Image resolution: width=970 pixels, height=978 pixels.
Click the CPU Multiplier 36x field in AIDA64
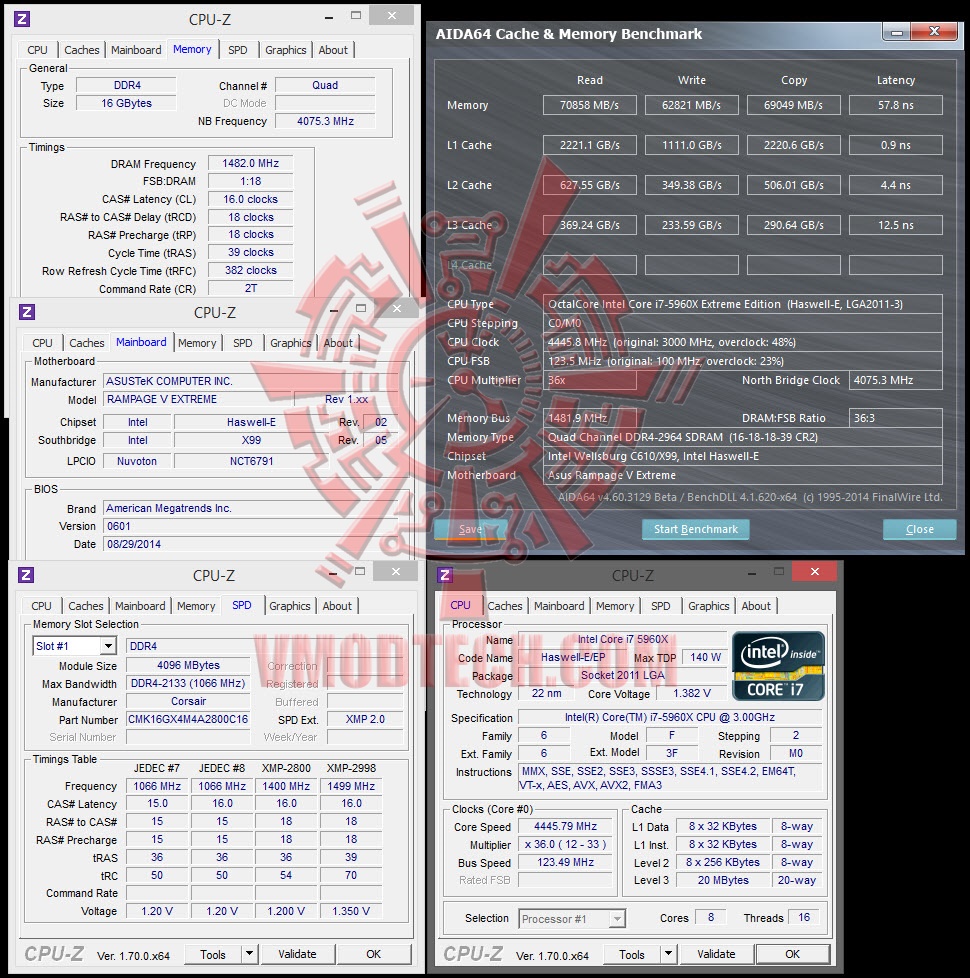click(x=589, y=380)
